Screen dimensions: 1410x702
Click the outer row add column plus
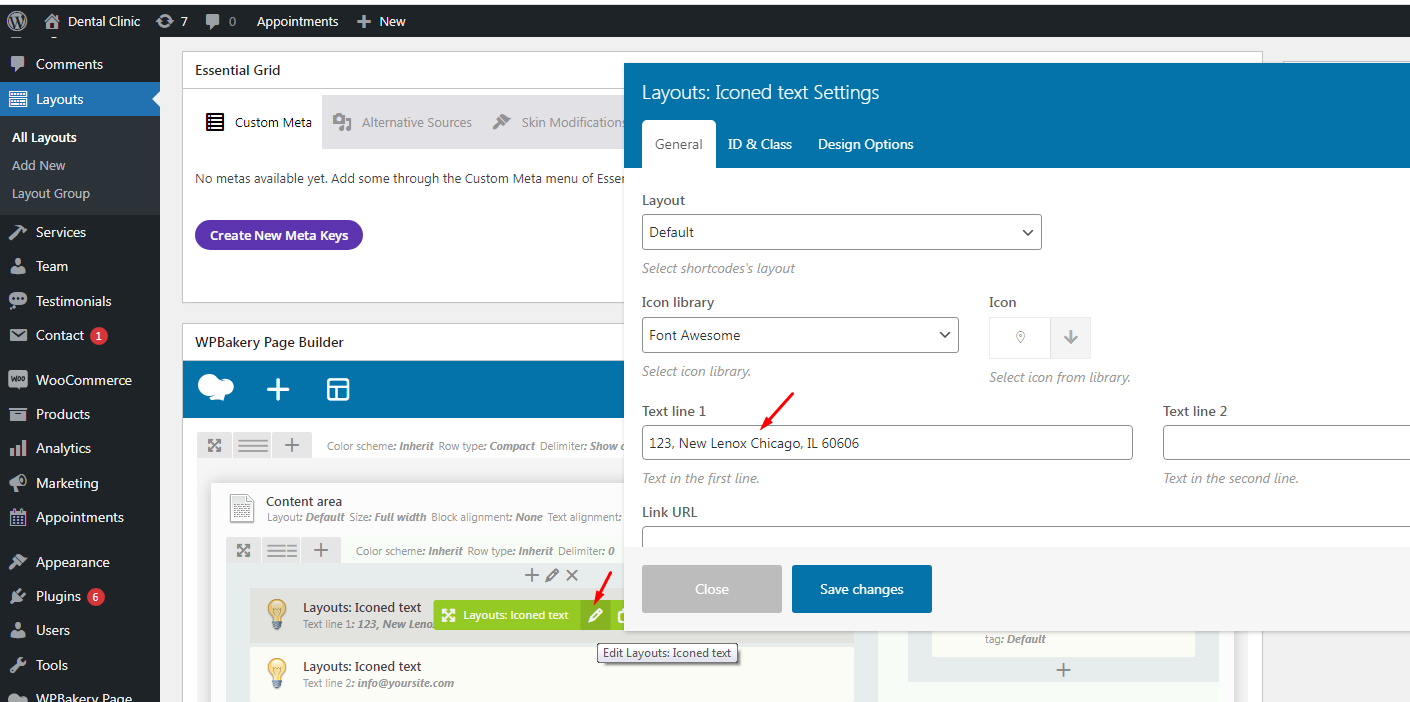291,445
